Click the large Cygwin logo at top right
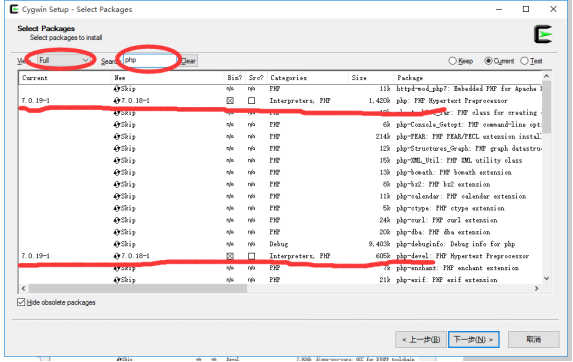Screen dimensions: 573x362 tap(543, 34)
